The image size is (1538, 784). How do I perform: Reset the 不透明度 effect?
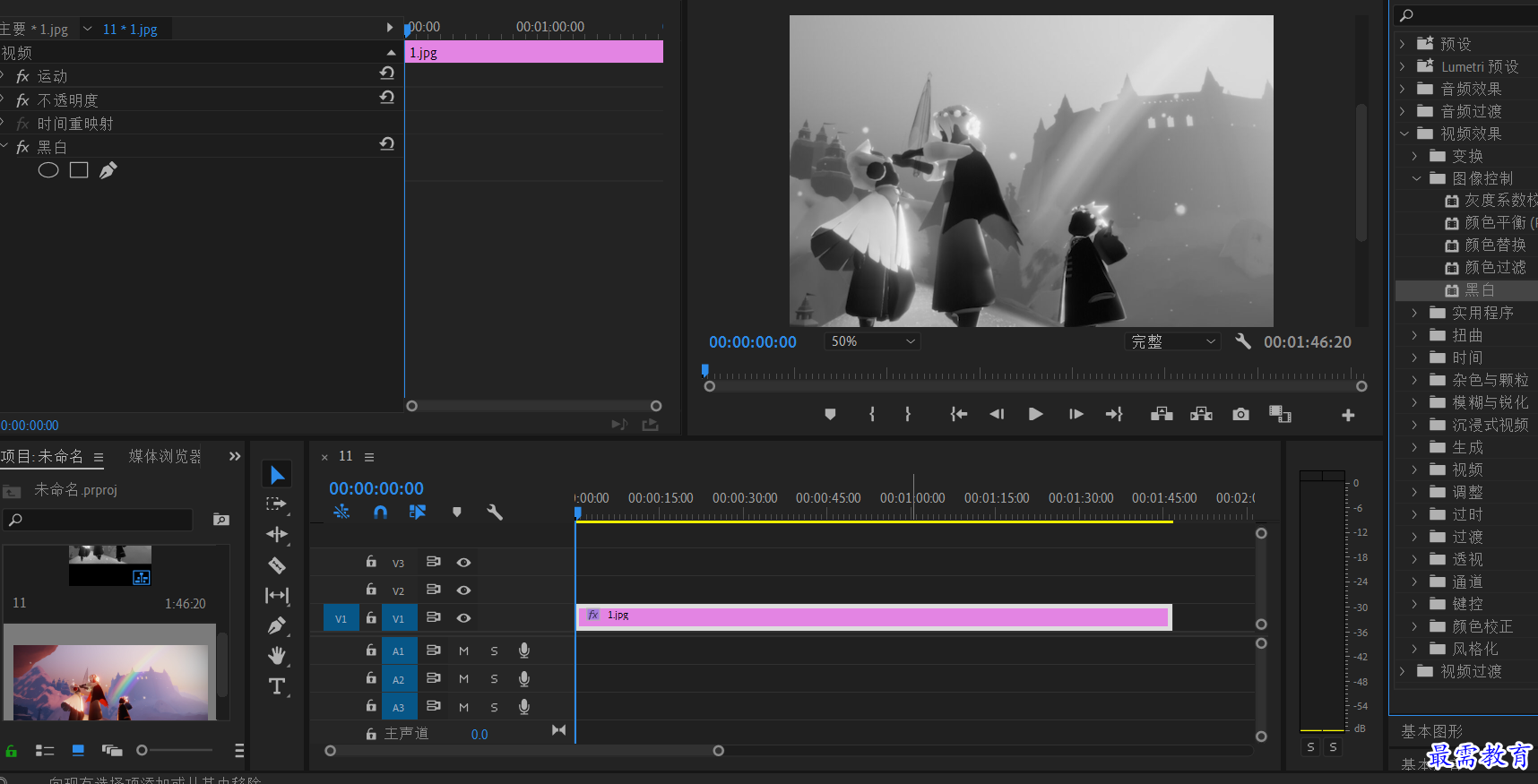[x=387, y=98]
